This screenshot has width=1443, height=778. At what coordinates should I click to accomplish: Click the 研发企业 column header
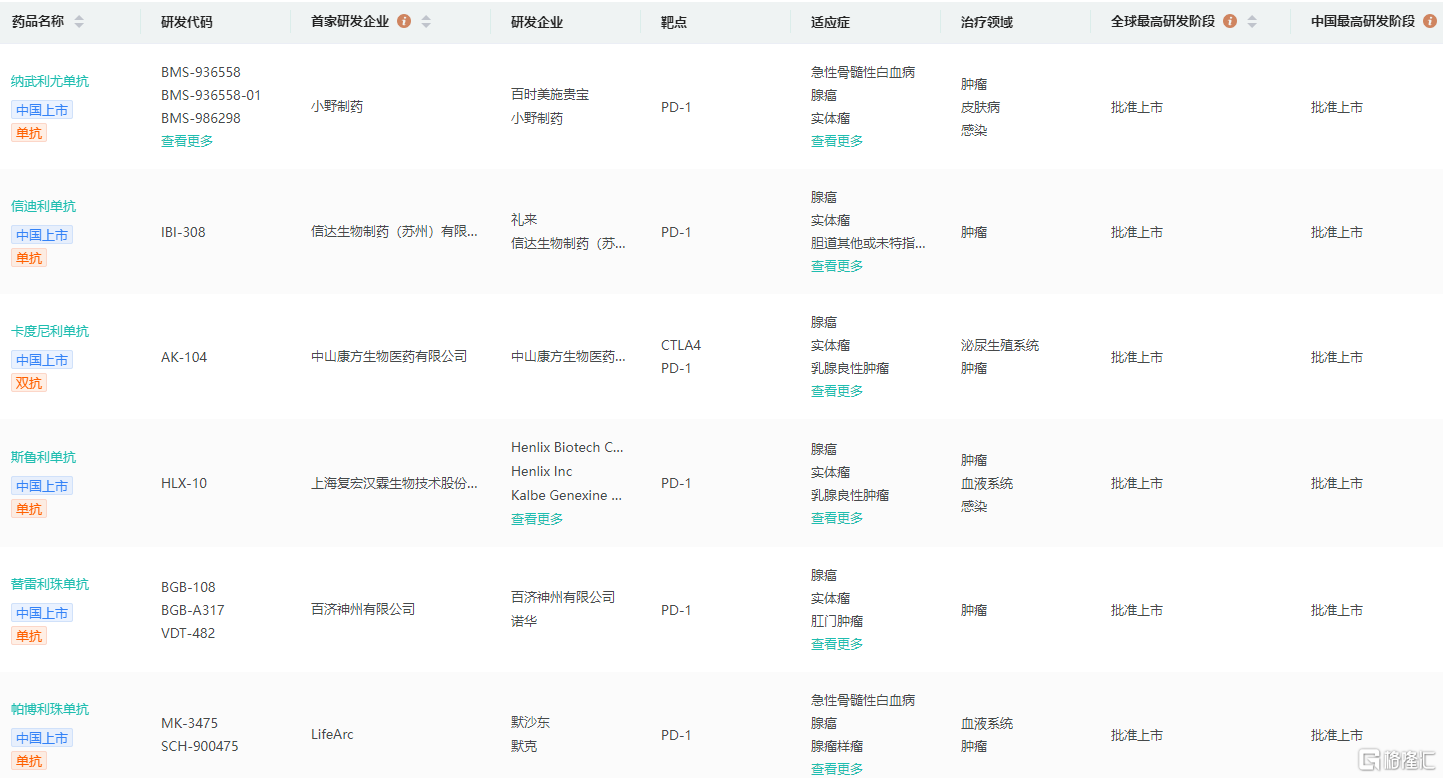[x=537, y=22]
